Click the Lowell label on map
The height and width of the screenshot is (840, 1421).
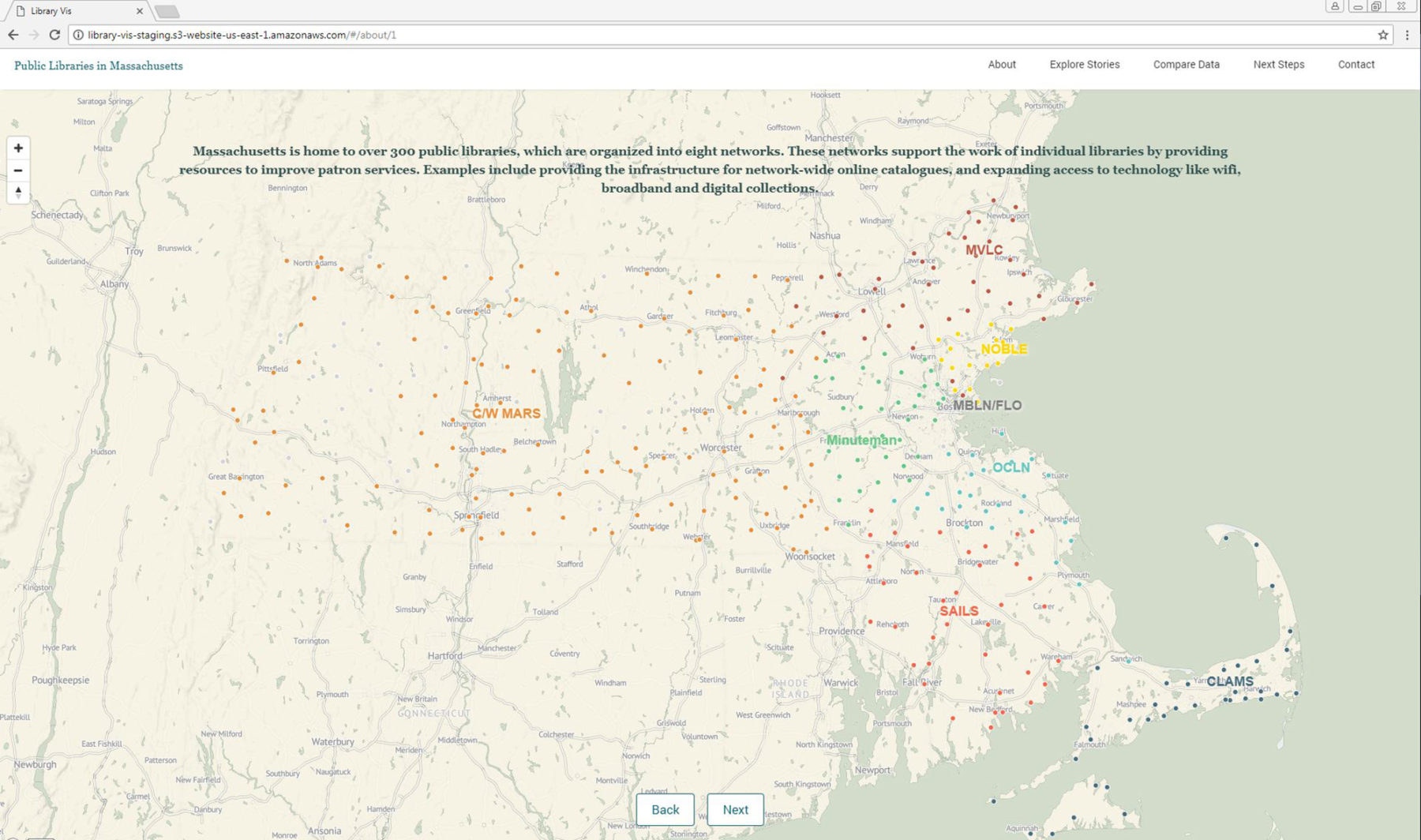coord(872,291)
